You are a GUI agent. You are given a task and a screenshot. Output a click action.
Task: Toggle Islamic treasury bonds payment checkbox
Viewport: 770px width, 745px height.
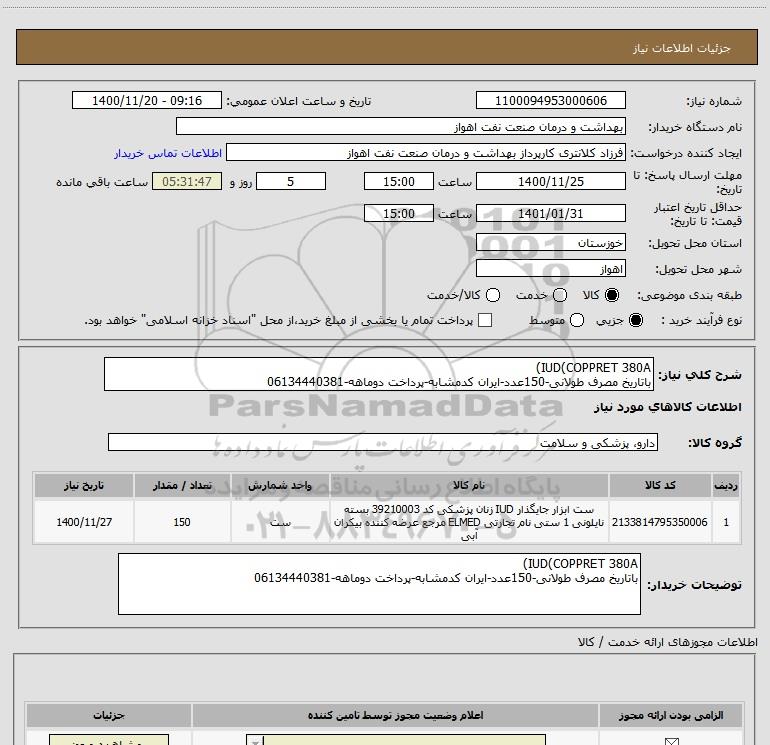coord(485,320)
